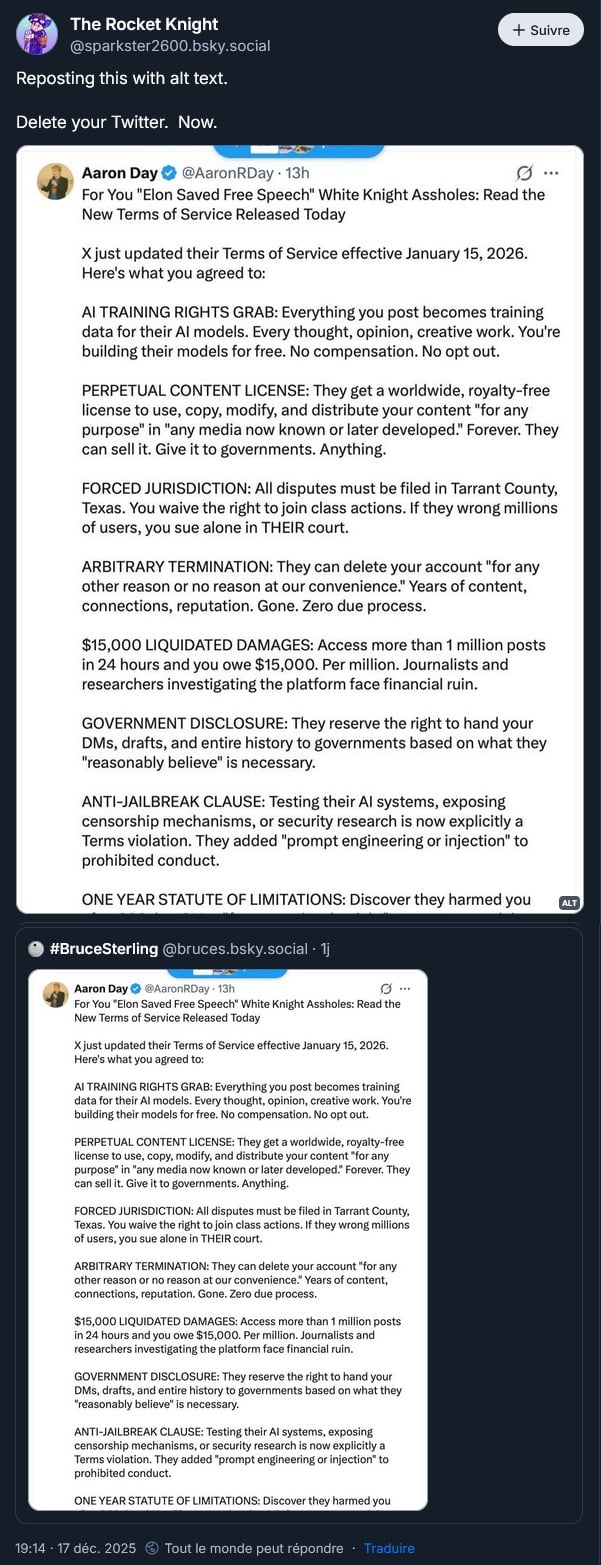Open the #BruceSterling display name

(x=103, y=949)
